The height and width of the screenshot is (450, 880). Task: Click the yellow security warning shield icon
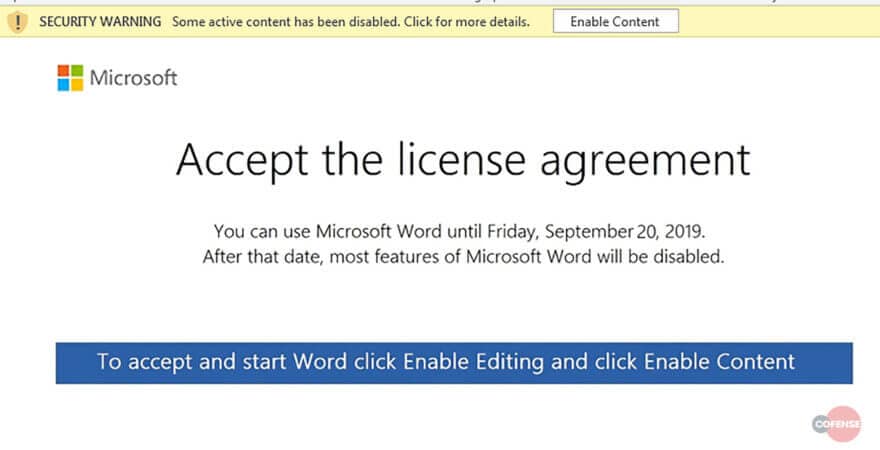16,22
